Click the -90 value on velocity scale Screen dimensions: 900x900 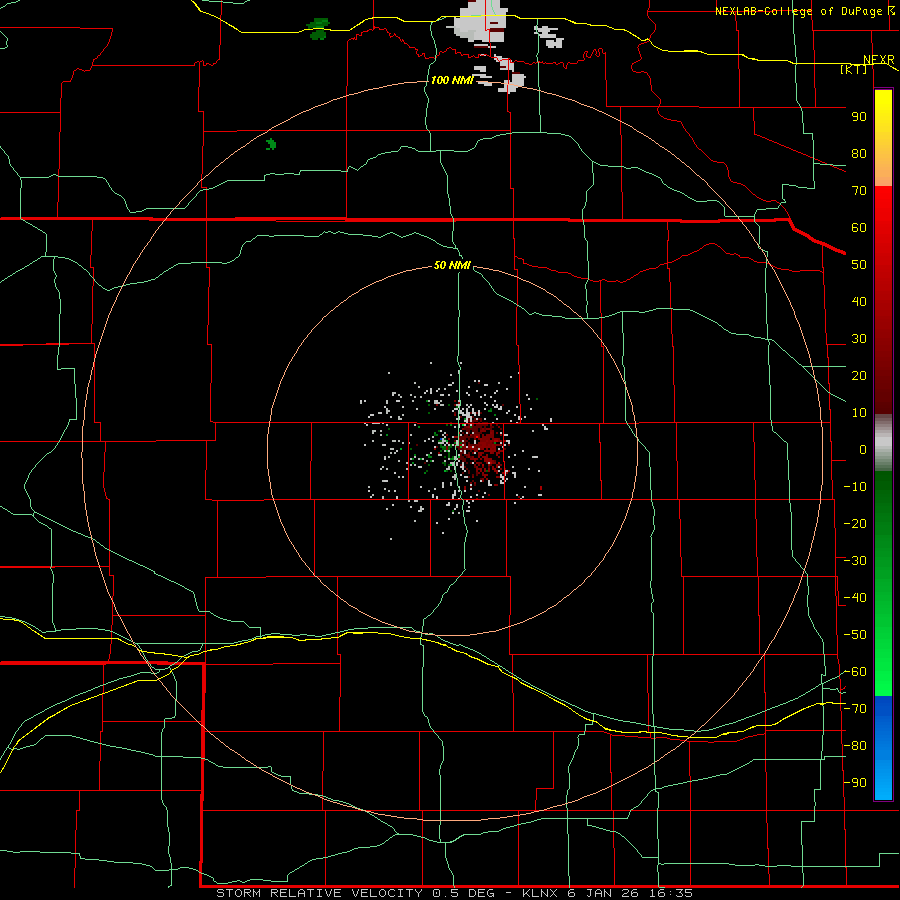pyautogui.click(x=855, y=783)
